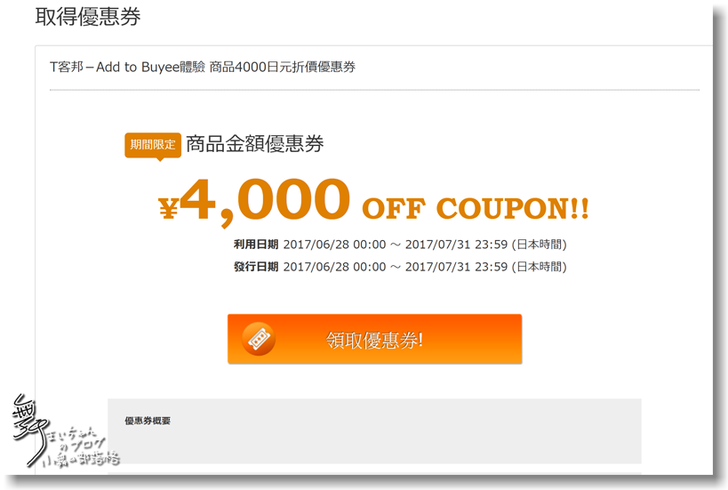The image size is (728, 490).
Task: Click the (日本時間) note on the 發行日期 line
Action: coord(539,267)
